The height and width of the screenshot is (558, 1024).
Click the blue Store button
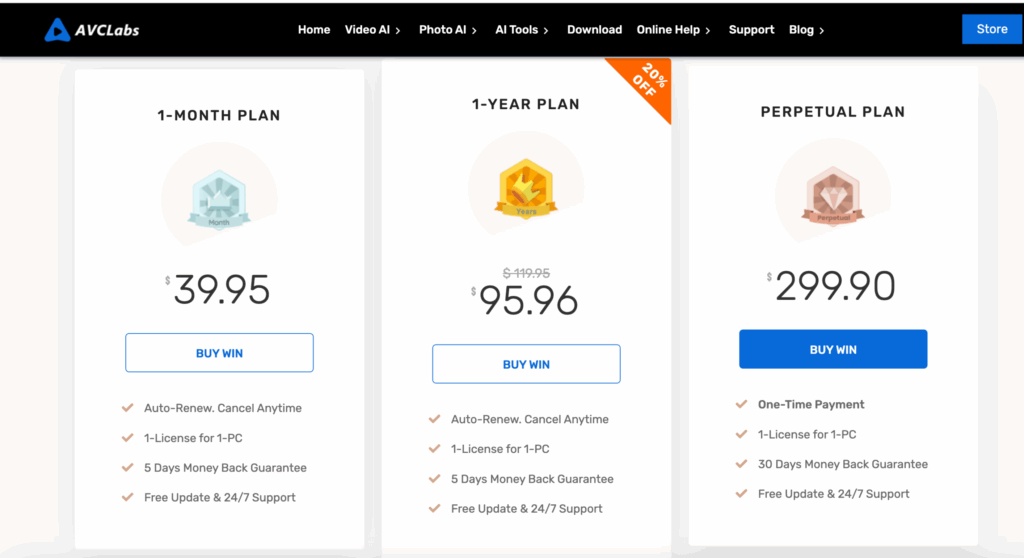(x=991, y=29)
